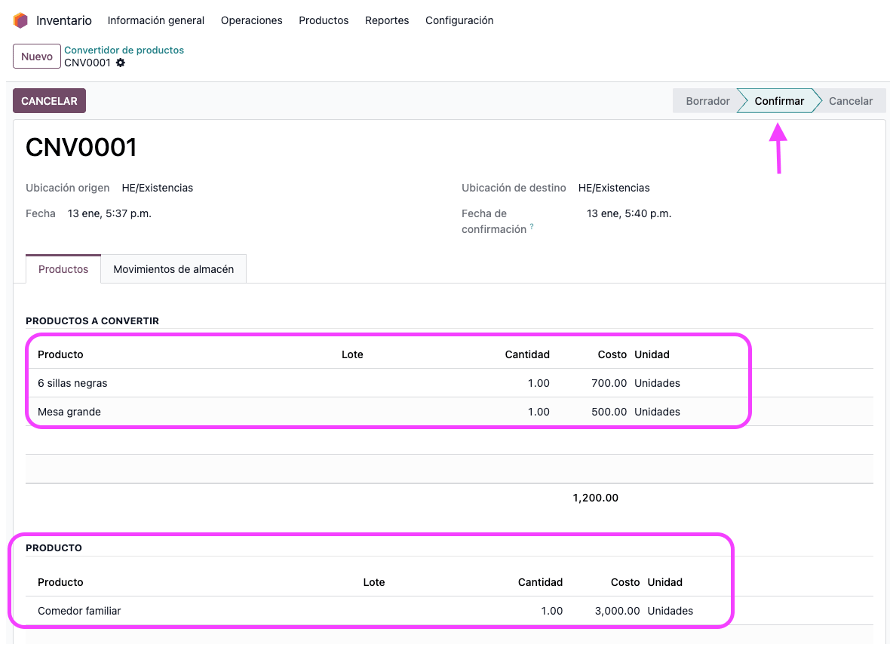The image size is (893, 645).
Task: Open the Configuración menu
Action: coord(459,20)
